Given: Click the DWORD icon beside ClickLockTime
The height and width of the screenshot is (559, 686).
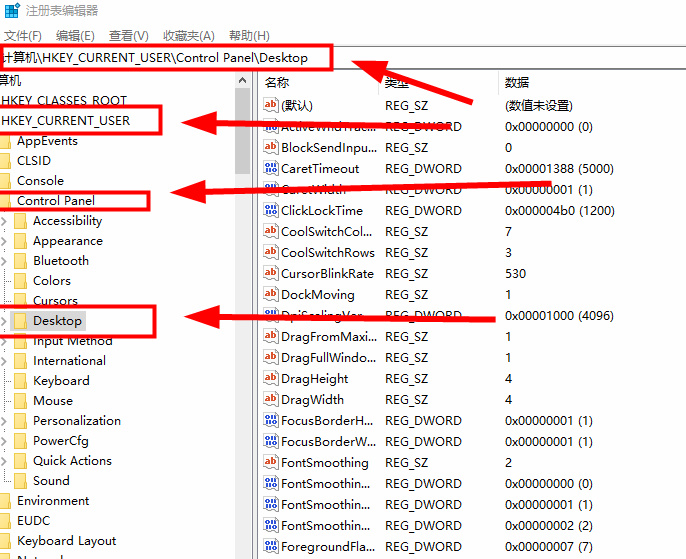Looking at the screenshot, I should (x=270, y=211).
